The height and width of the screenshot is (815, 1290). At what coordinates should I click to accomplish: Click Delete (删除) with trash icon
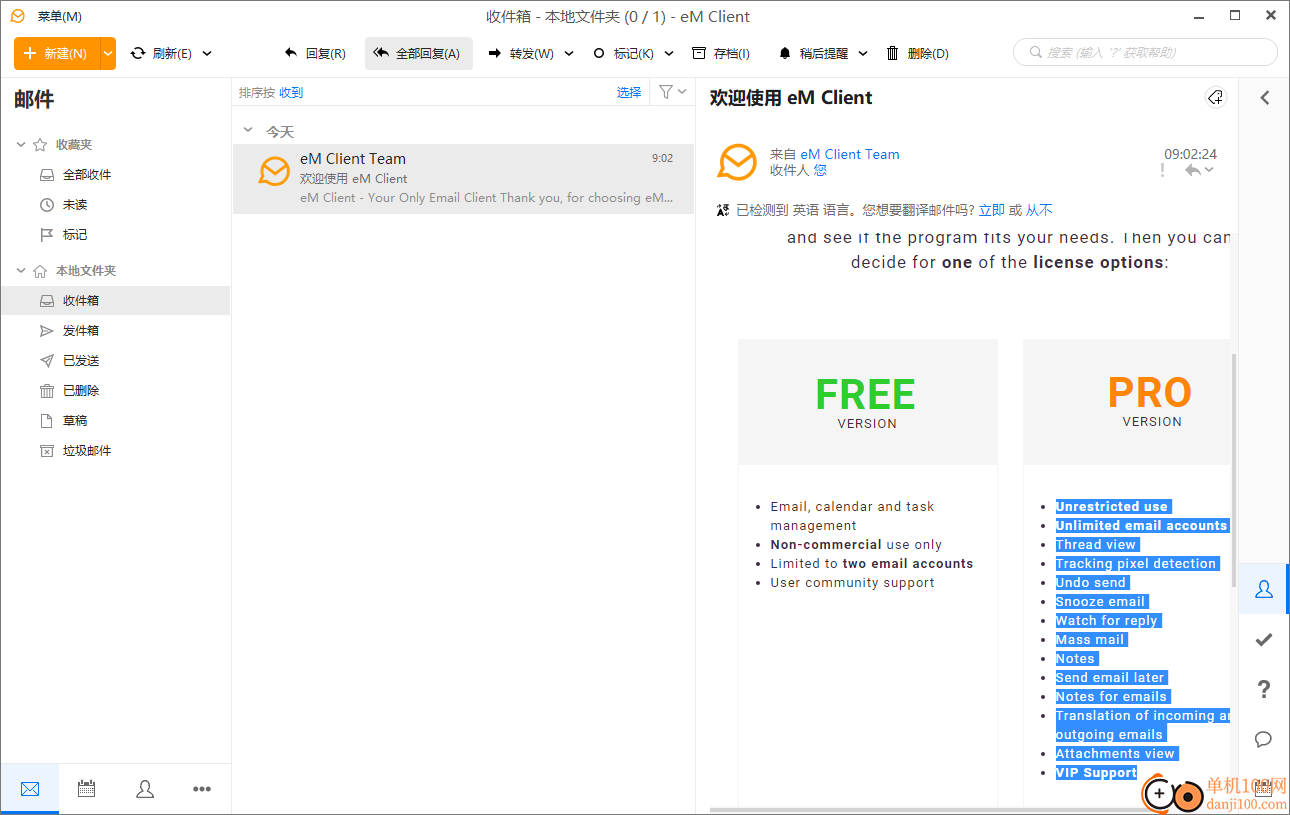tap(917, 54)
